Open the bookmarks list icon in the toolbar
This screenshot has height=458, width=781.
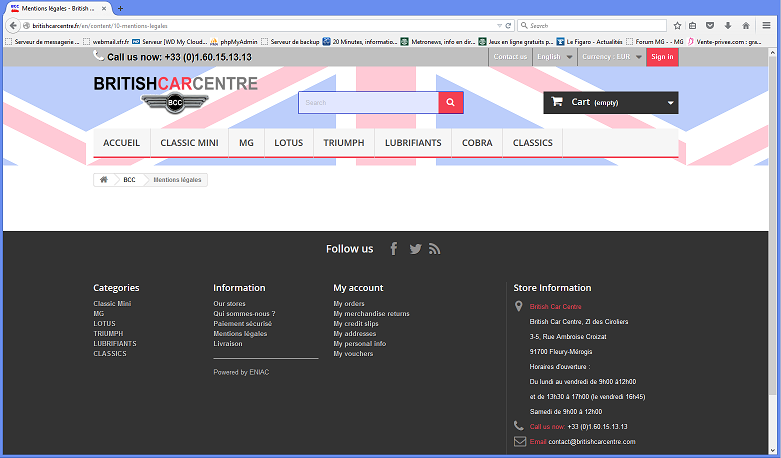(693, 25)
